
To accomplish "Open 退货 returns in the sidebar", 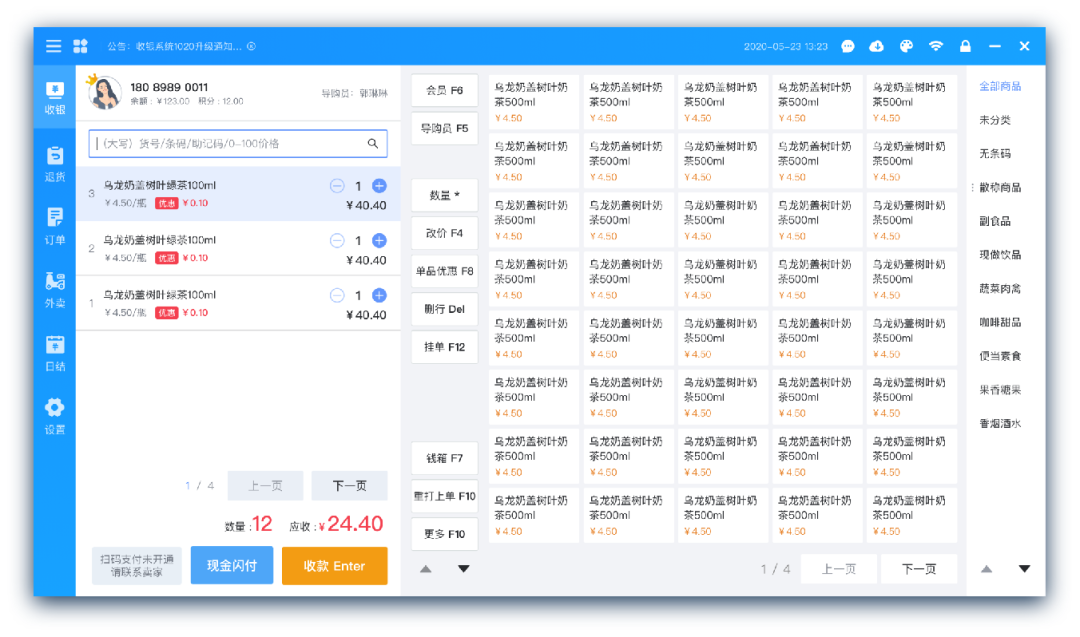I will pos(55,164).
